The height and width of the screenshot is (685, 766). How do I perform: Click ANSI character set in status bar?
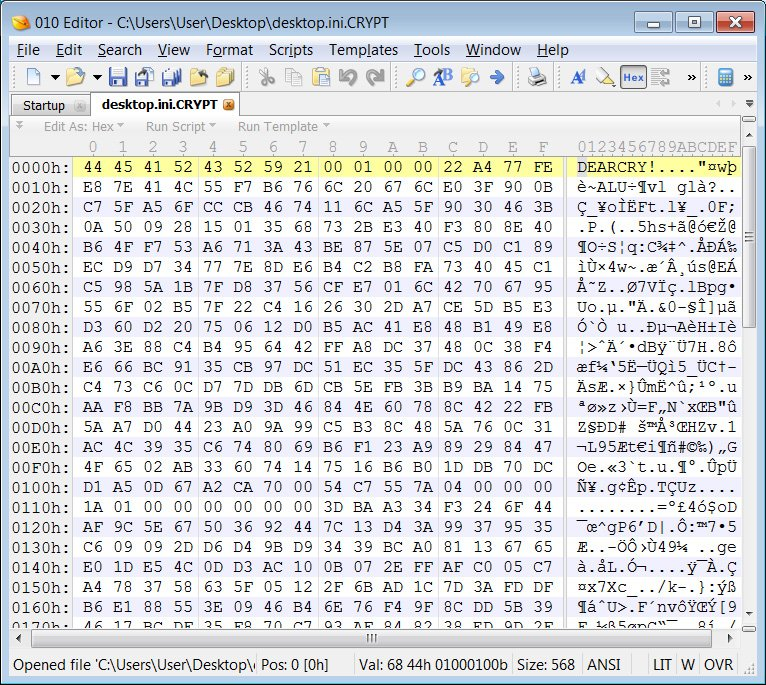(x=603, y=664)
